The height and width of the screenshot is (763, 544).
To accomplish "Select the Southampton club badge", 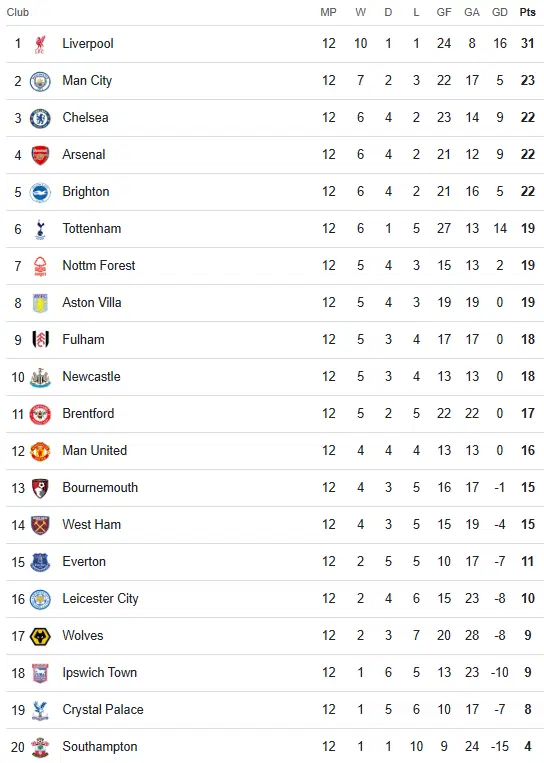I will pos(40,747).
